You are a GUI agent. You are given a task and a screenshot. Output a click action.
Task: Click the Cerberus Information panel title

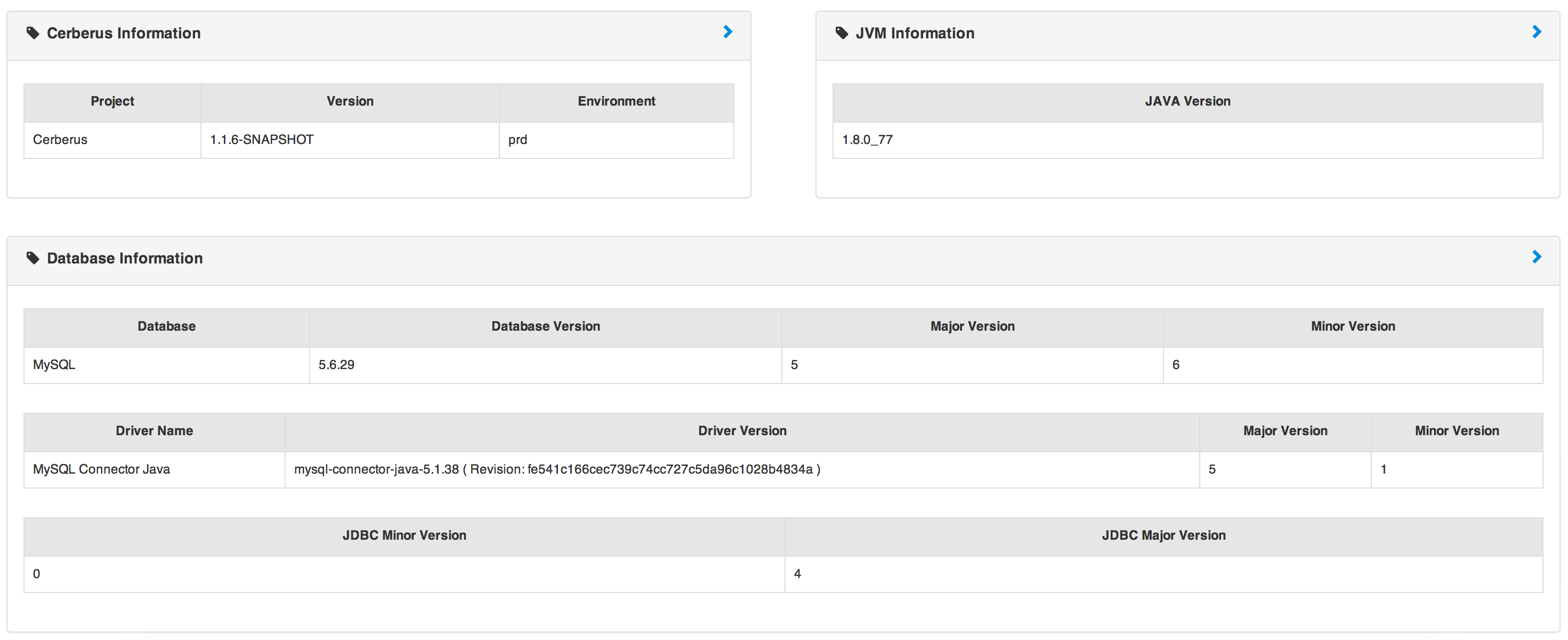pos(124,33)
